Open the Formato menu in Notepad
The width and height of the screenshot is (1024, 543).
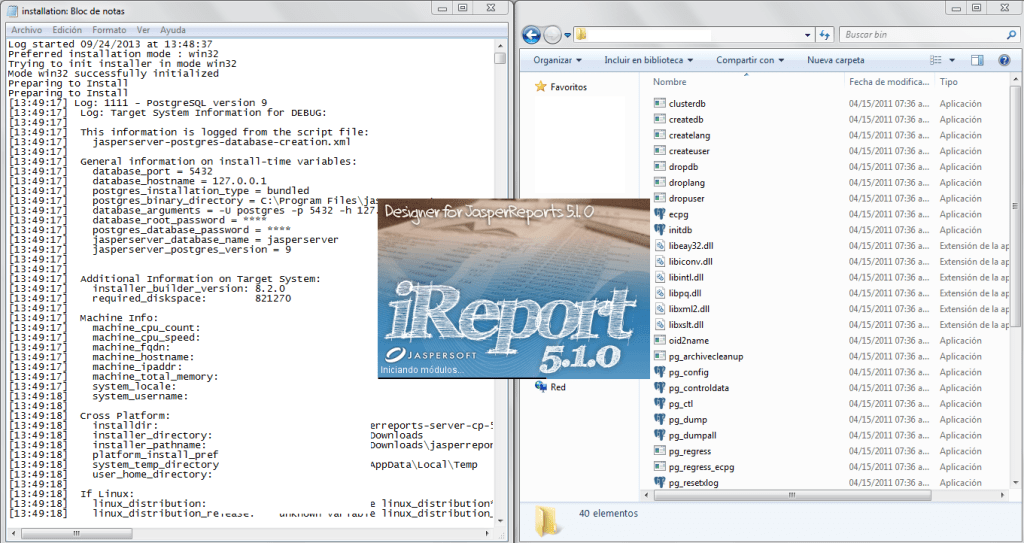(109, 31)
